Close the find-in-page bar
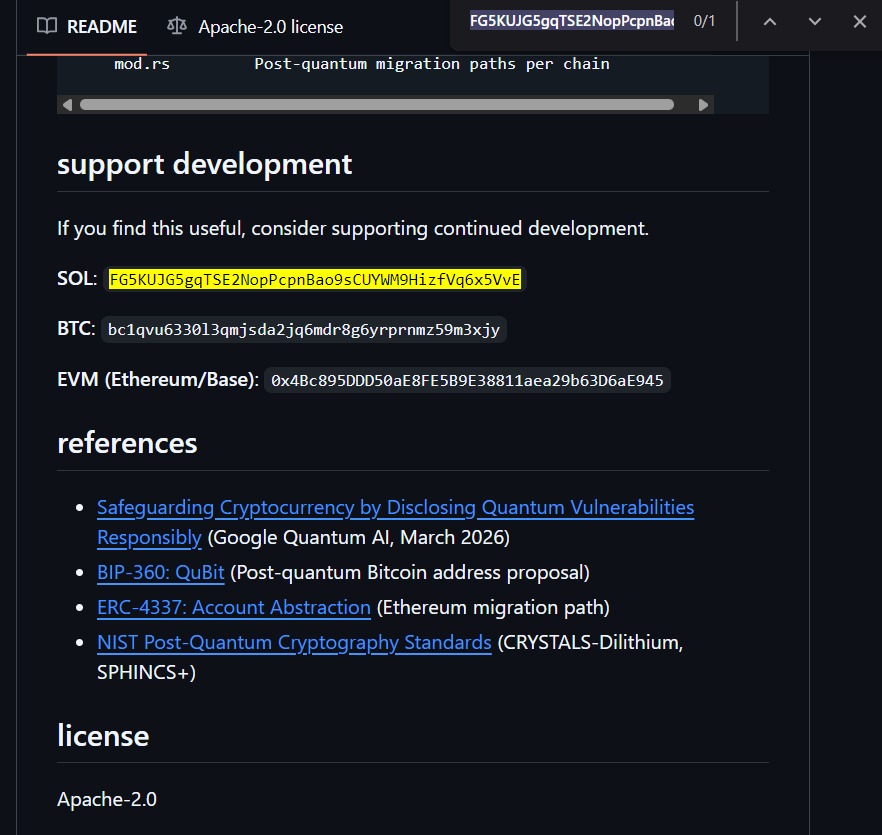This screenshot has width=882, height=835. pos(860,22)
